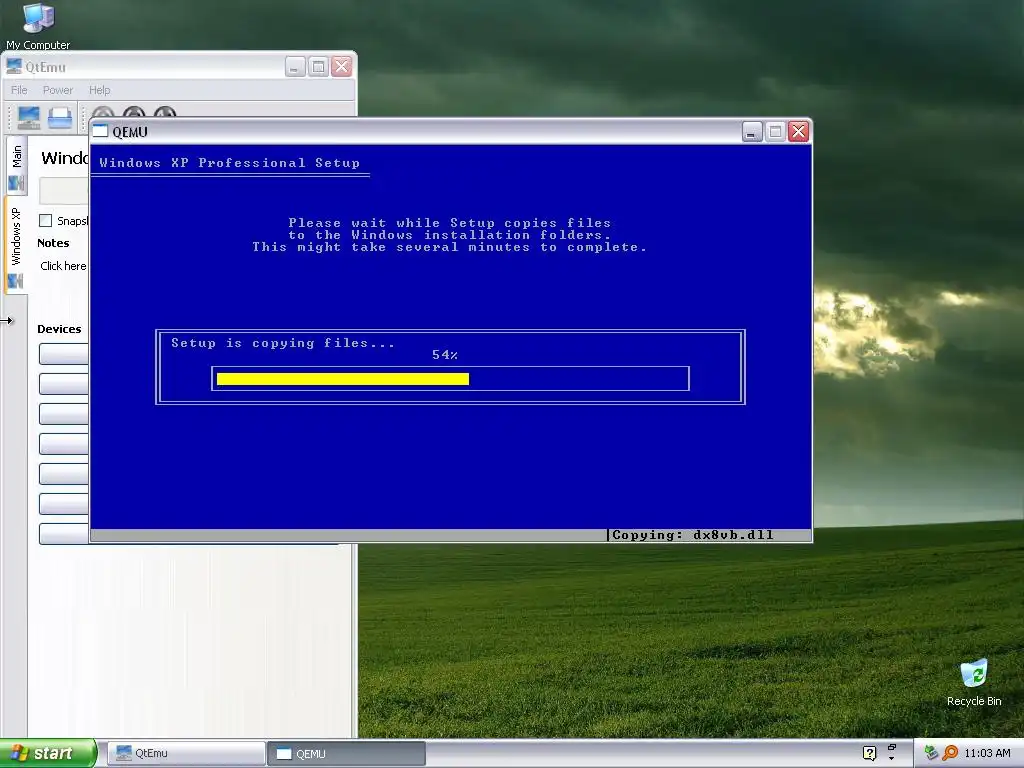This screenshot has width=1024, height=768.
Task: Click the QEMU window title bar icon
Action: tap(100, 131)
